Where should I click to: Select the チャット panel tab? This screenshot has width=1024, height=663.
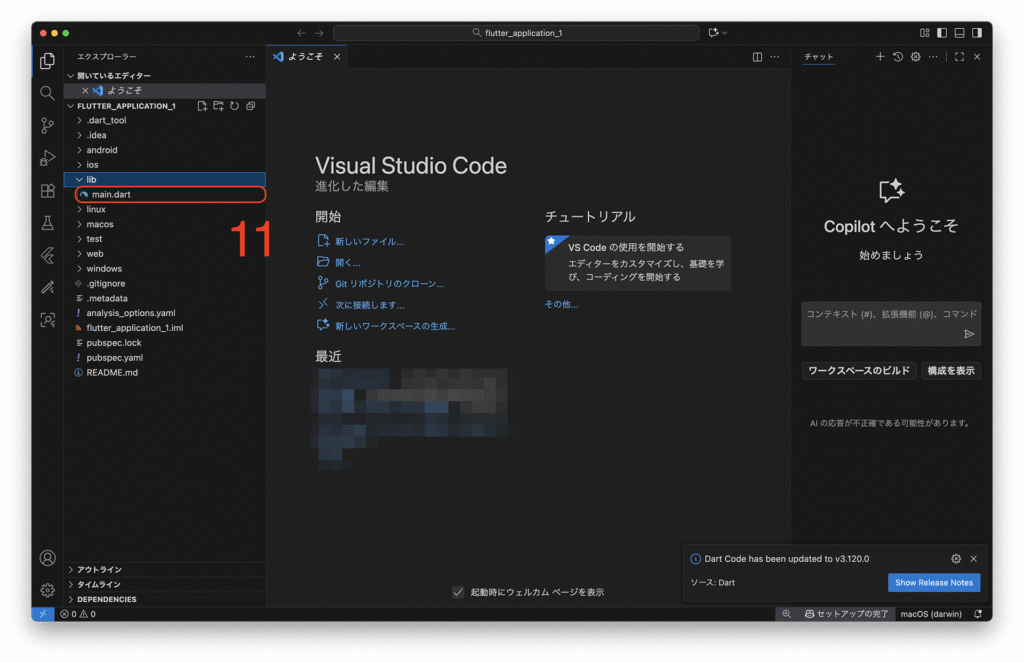[x=819, y=57]
